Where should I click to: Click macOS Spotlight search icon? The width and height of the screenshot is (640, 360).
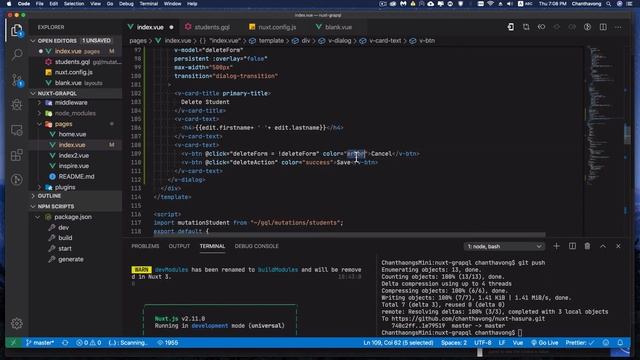point(609,4)
